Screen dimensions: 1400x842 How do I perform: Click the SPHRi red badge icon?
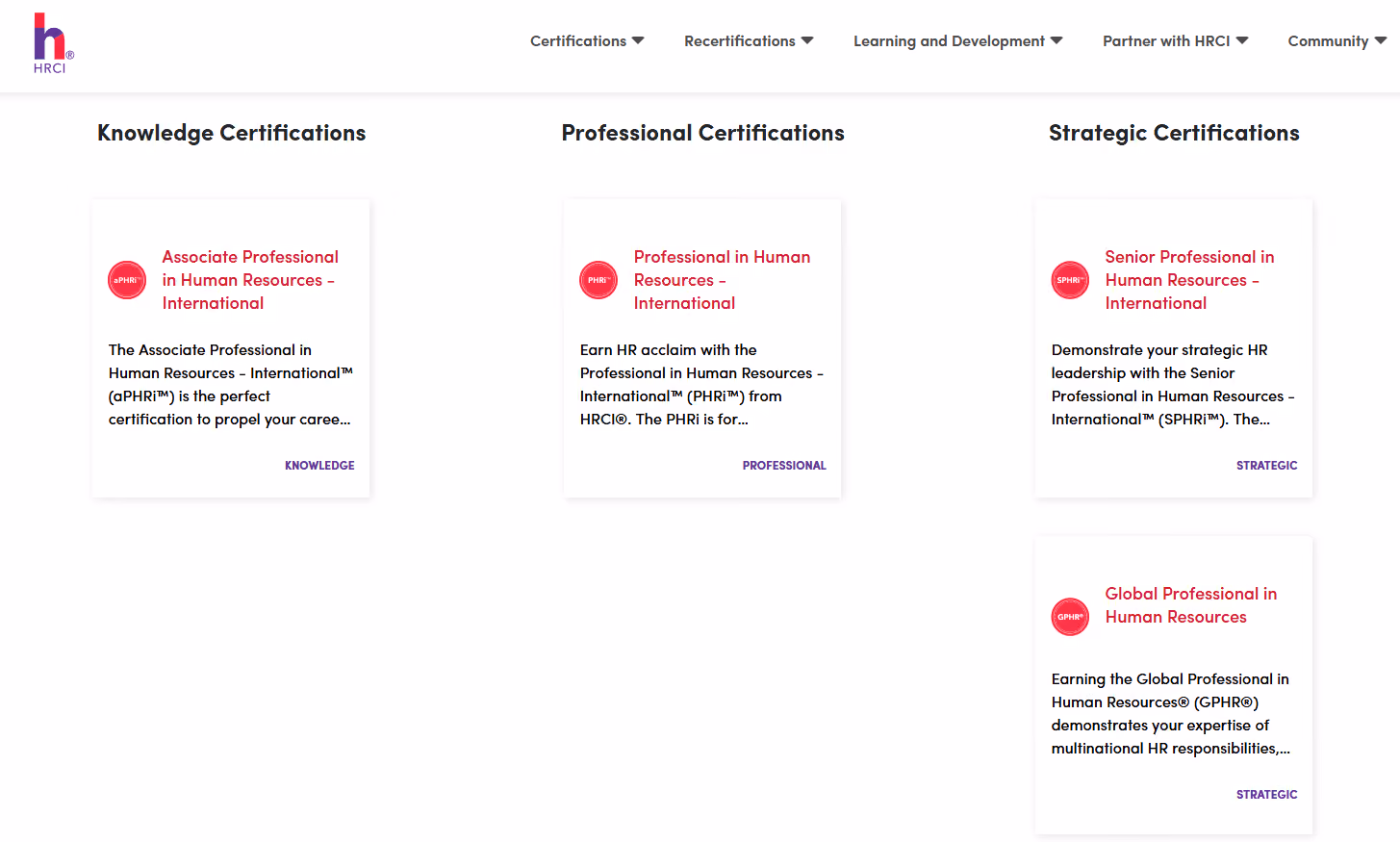(x=1070, y=280)
